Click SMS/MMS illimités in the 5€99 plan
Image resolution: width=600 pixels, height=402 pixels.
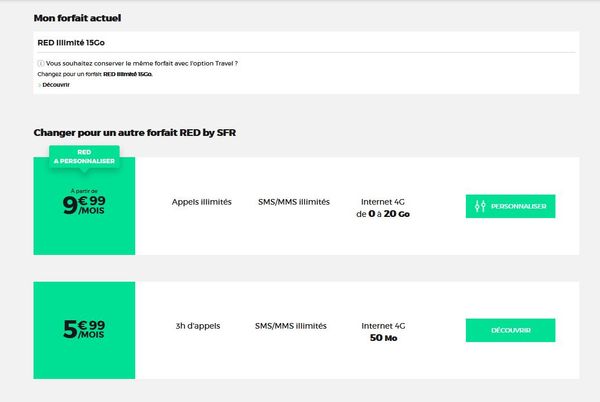click(292, 325)
